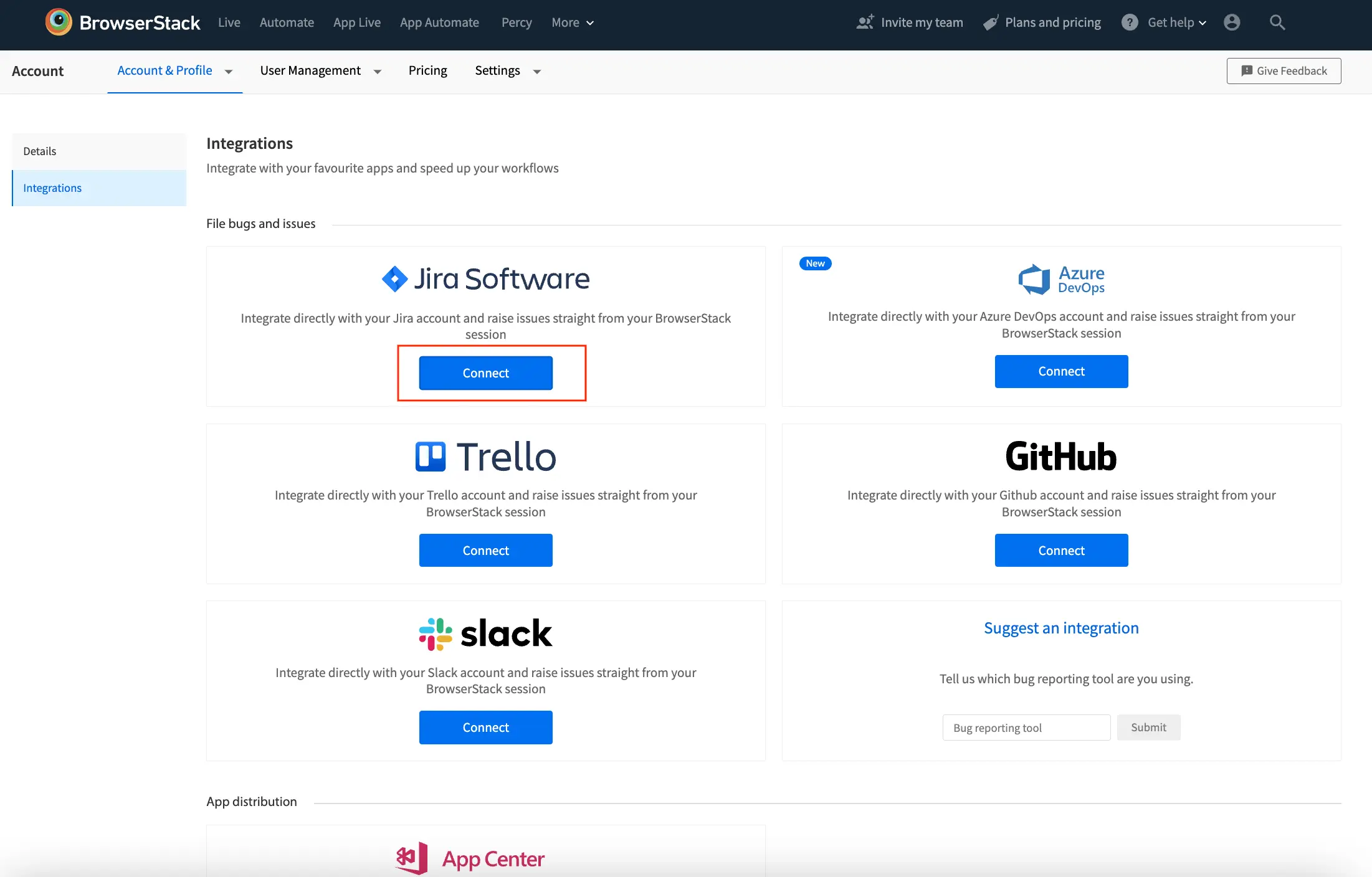Open the search magnifier icon

(1277, 22)
